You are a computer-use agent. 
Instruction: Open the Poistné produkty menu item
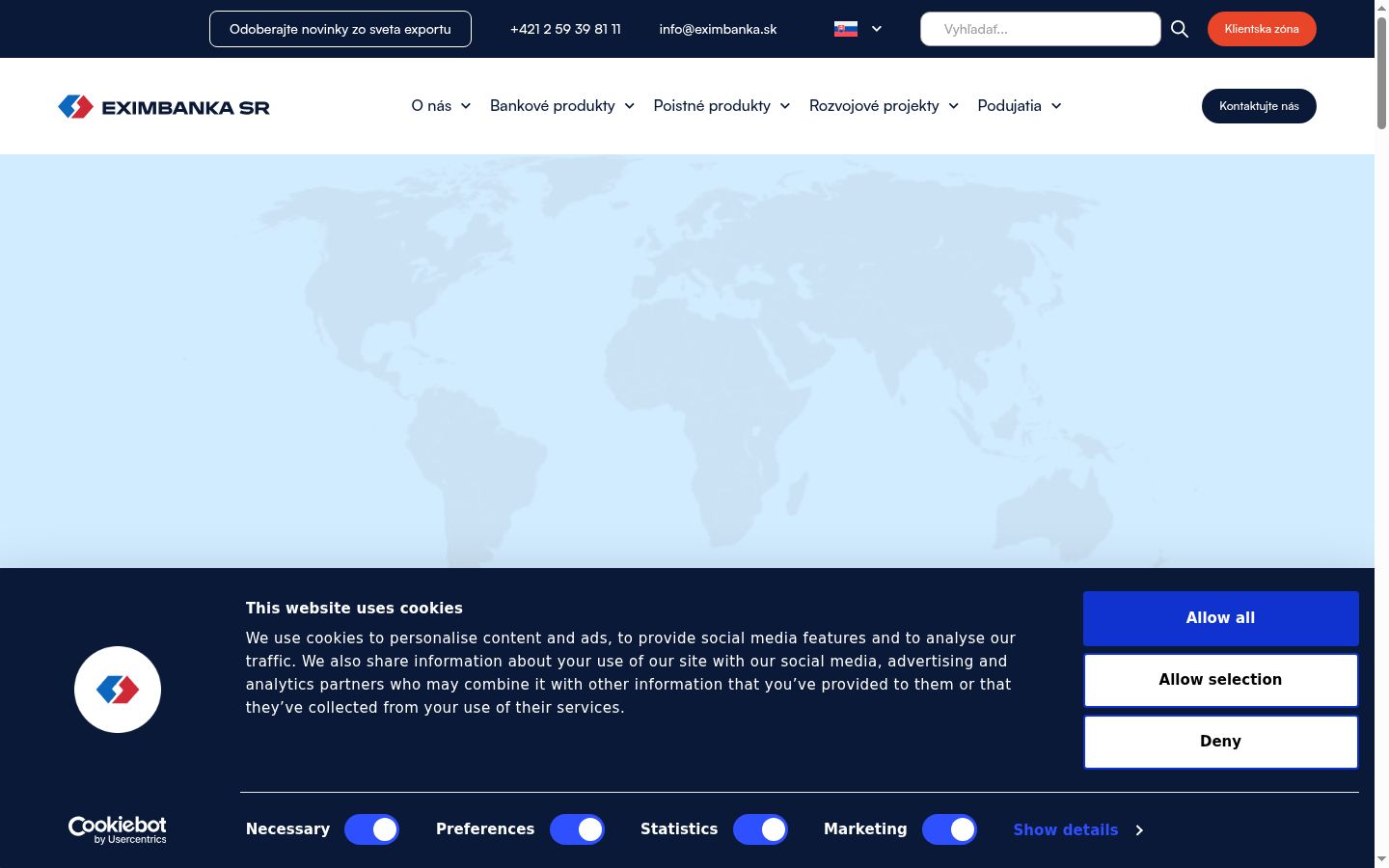[712, 106]
